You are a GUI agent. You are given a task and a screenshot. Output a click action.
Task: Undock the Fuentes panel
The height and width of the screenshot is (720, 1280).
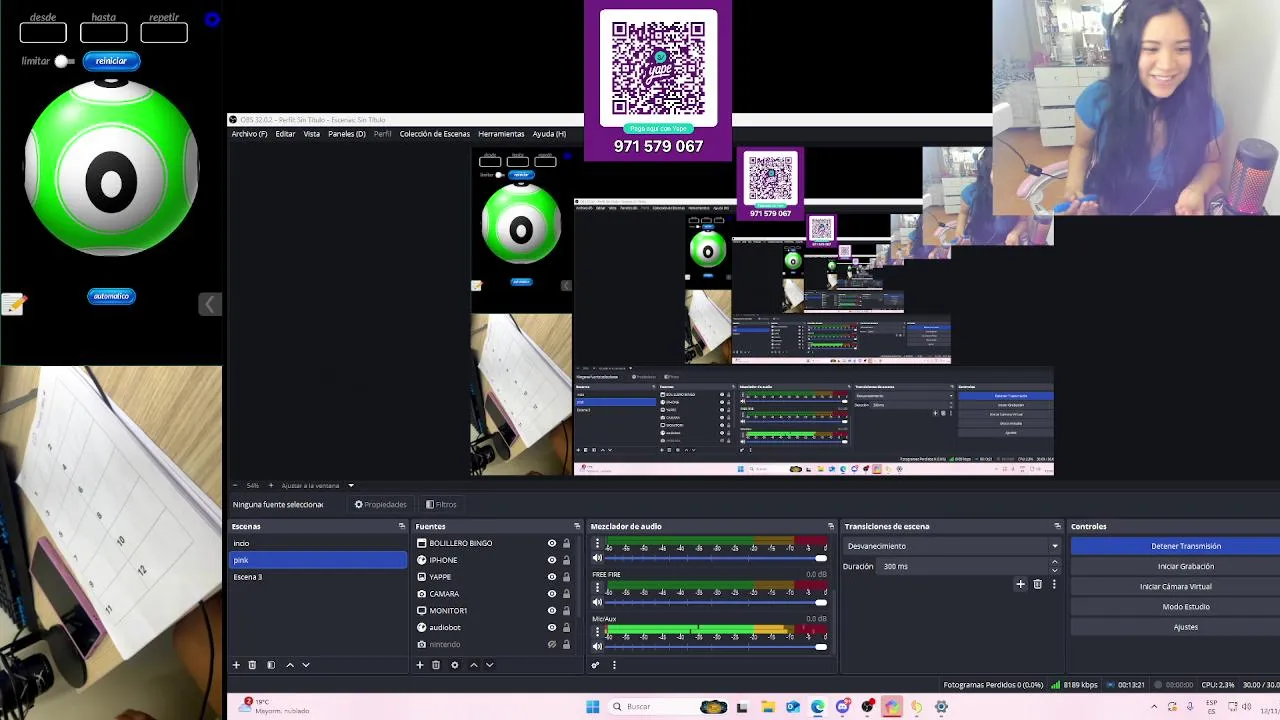click(577, 526)
